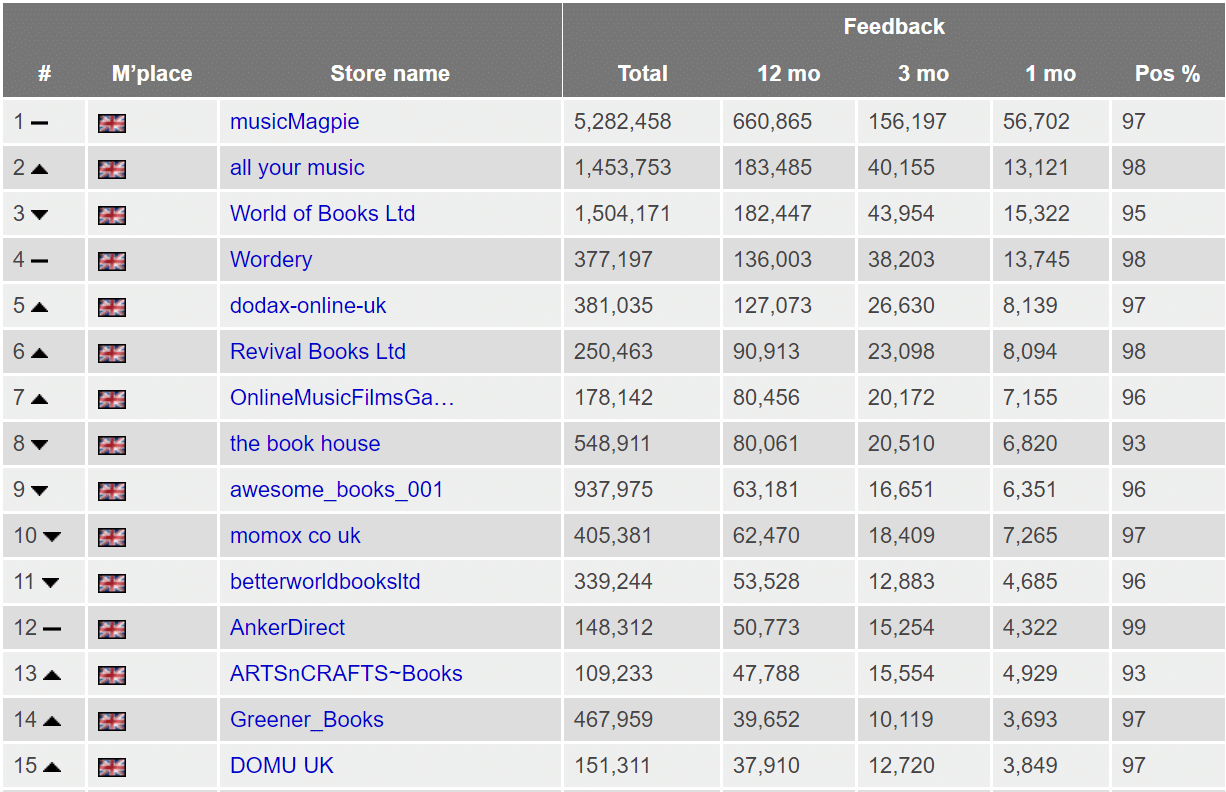
Task: Click the UK flag beside the book house
Action: [112, 445]
